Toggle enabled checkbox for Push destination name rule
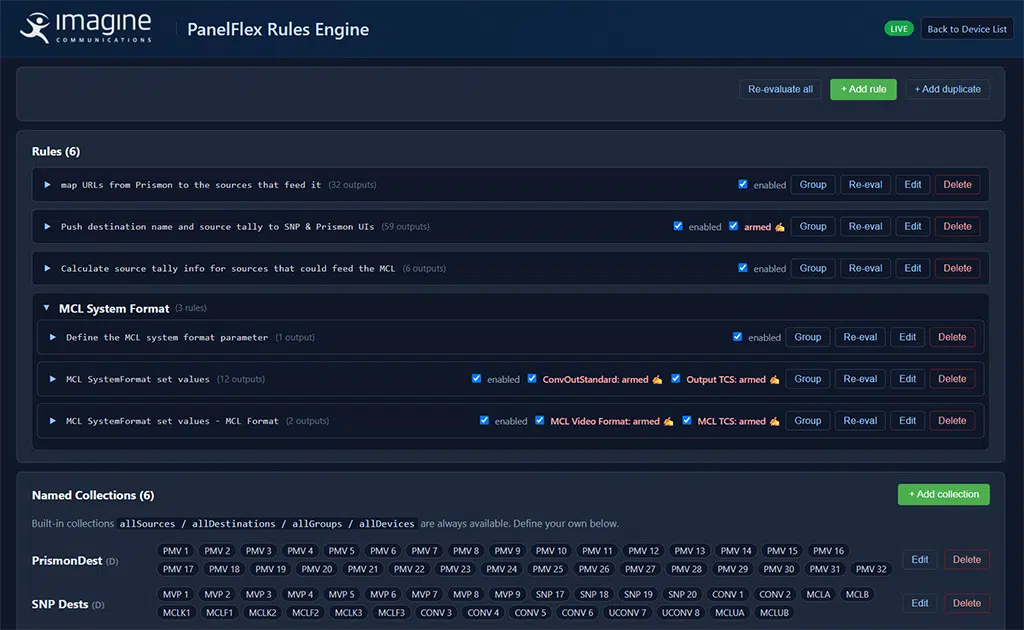 point(678,226)
